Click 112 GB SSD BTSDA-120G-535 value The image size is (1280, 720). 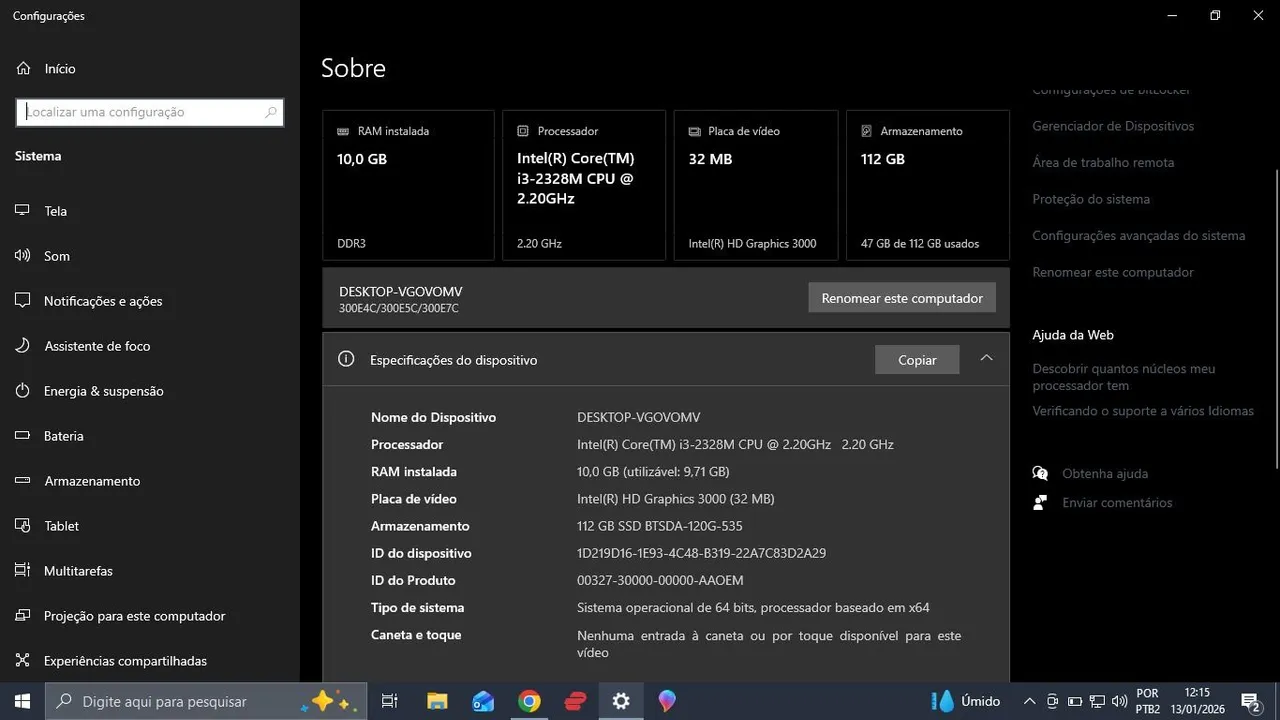tap(660, 526)
